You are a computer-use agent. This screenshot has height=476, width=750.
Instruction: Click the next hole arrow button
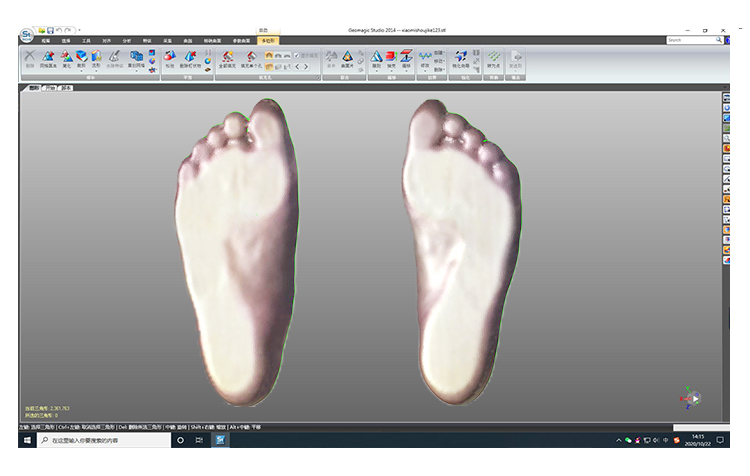[305, 67]
